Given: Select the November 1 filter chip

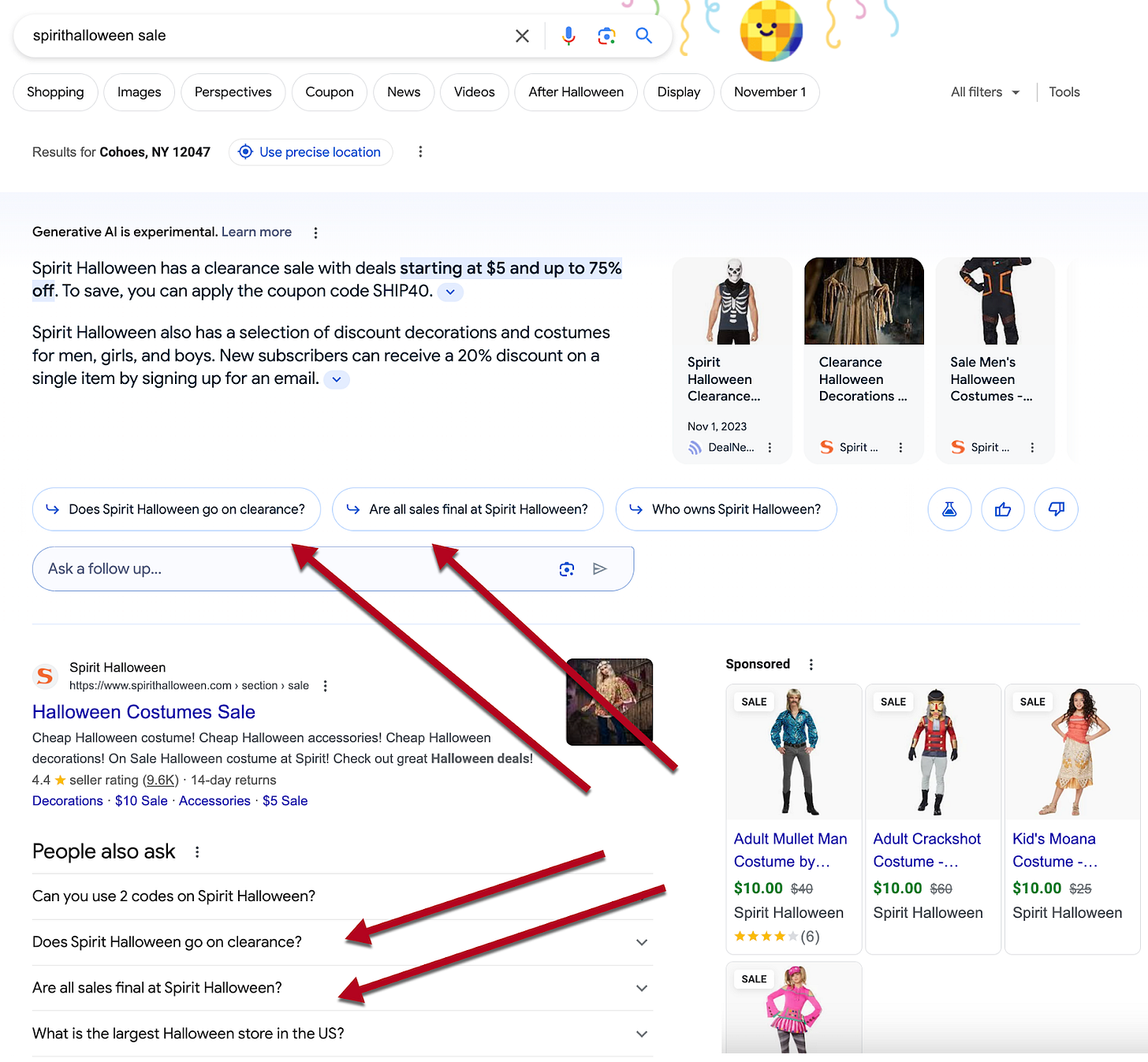Looking at the screenshot, I should point(770,92).
